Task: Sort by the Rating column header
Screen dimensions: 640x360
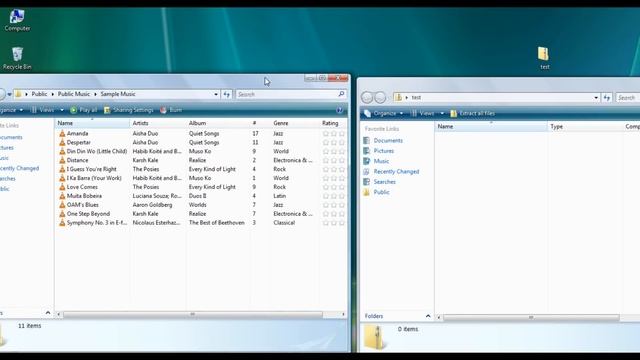Action: [x=332, y=123]
